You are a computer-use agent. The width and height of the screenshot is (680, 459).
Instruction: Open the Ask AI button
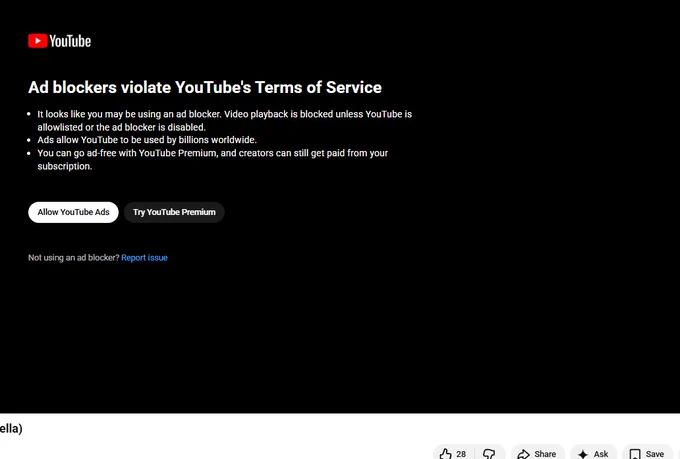[593, 453]
